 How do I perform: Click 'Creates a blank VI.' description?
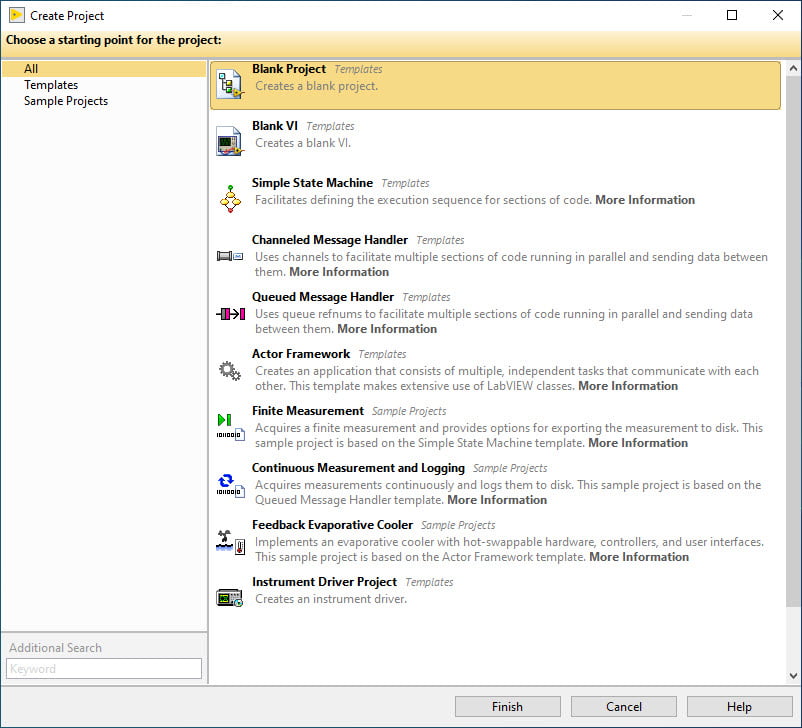[x=303, y=143]
